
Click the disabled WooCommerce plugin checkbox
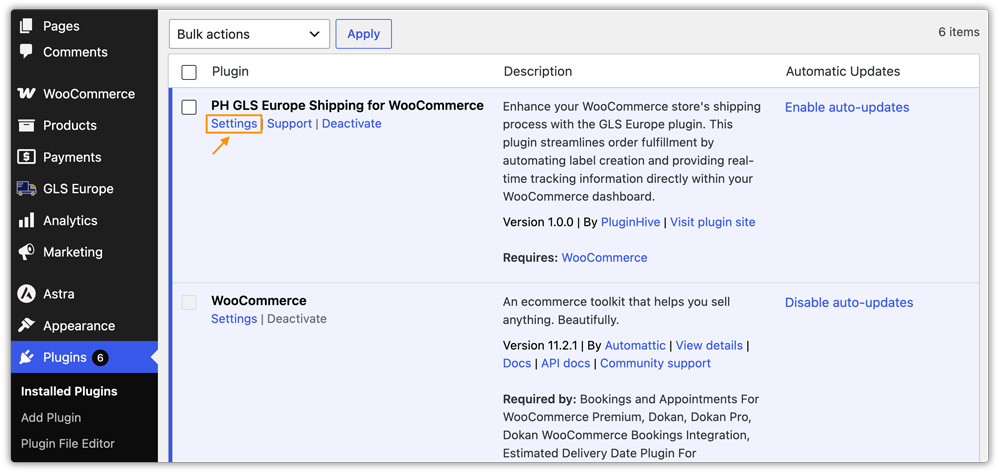(189, 302)
